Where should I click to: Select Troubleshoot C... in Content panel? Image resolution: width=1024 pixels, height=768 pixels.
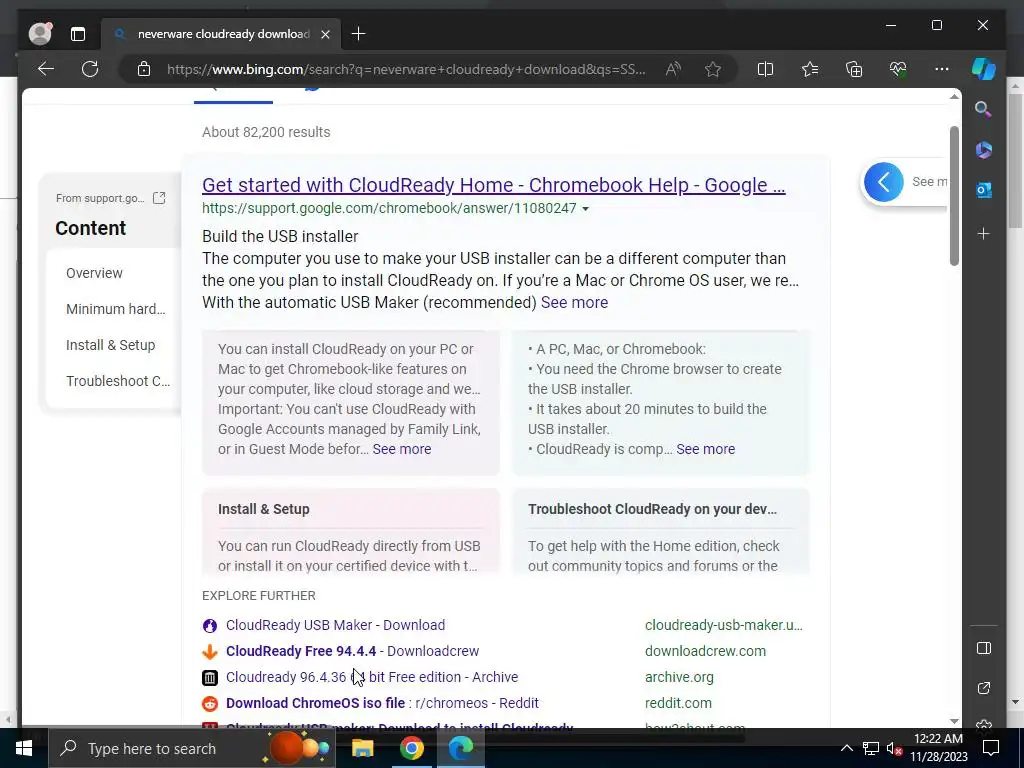pos(118,381)
